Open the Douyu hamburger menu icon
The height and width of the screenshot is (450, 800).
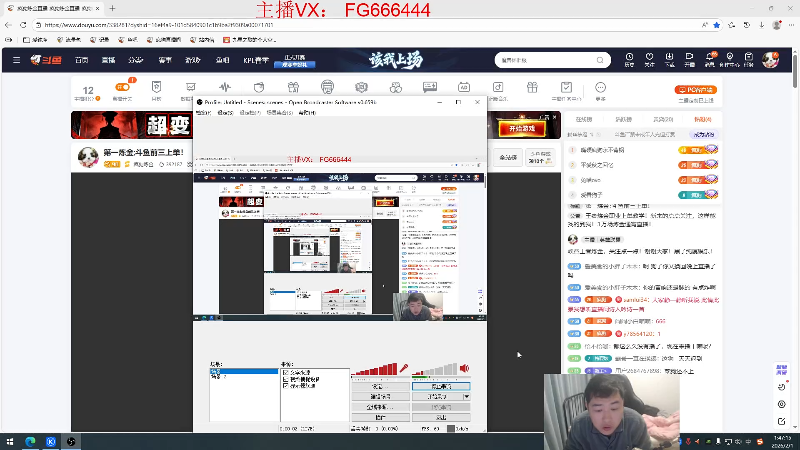point(16,60)
